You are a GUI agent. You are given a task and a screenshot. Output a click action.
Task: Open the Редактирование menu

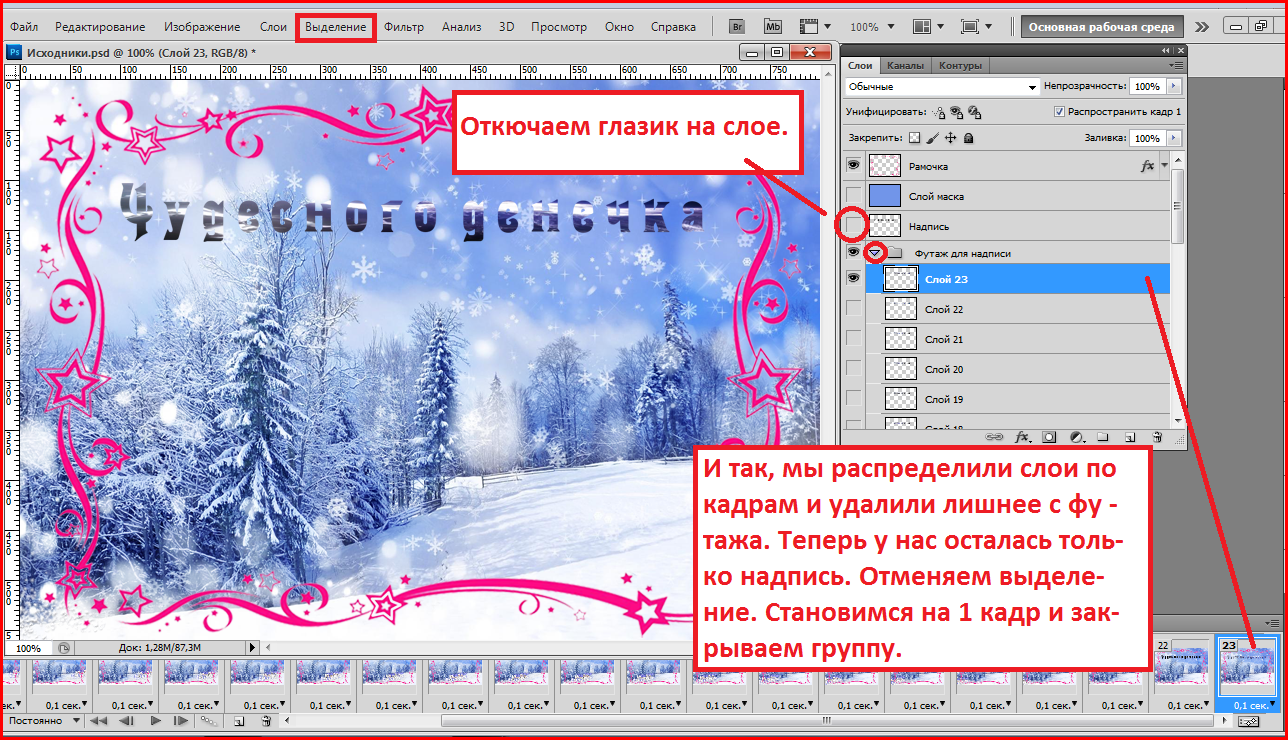[100, 27]
